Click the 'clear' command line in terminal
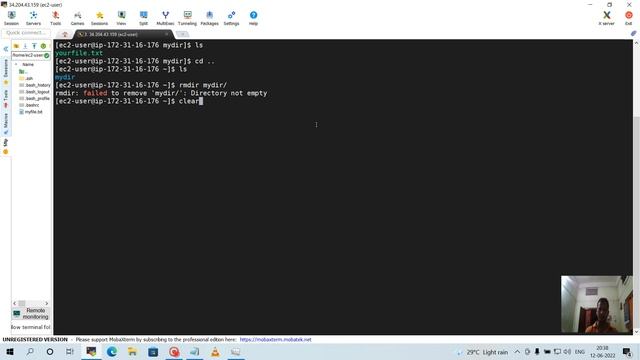The width and height of the screenshot is (640, 360). click(129, 101)
